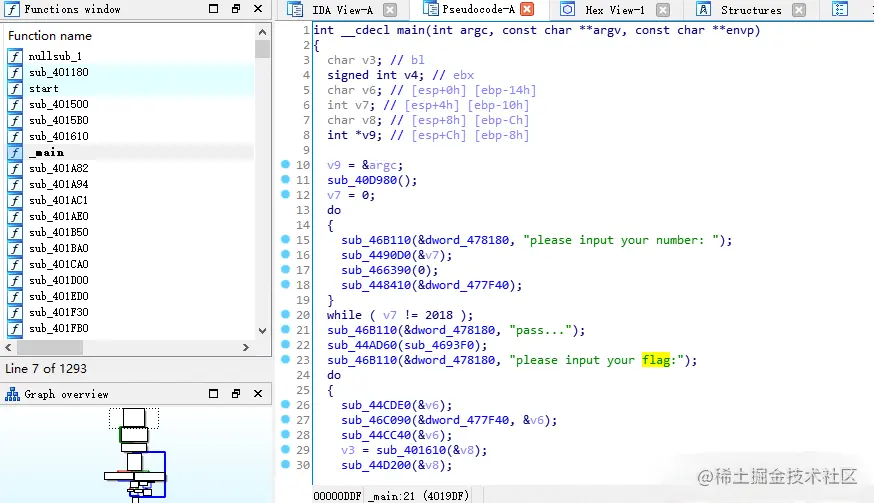This screenshot has height=503, width=874.
Task: Click the Hex View-1 tab icon
Action: pyautogui.click(x=567, y=9)
